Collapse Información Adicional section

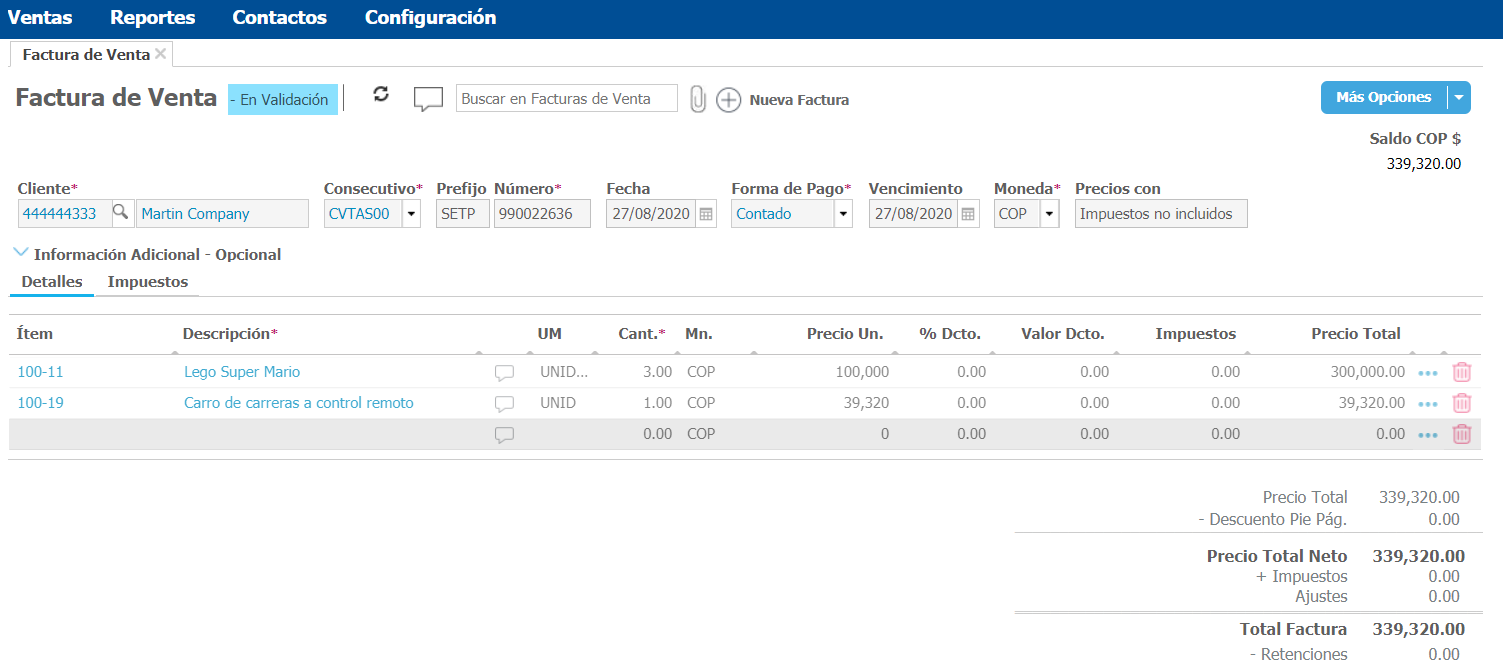pos(21,253)
